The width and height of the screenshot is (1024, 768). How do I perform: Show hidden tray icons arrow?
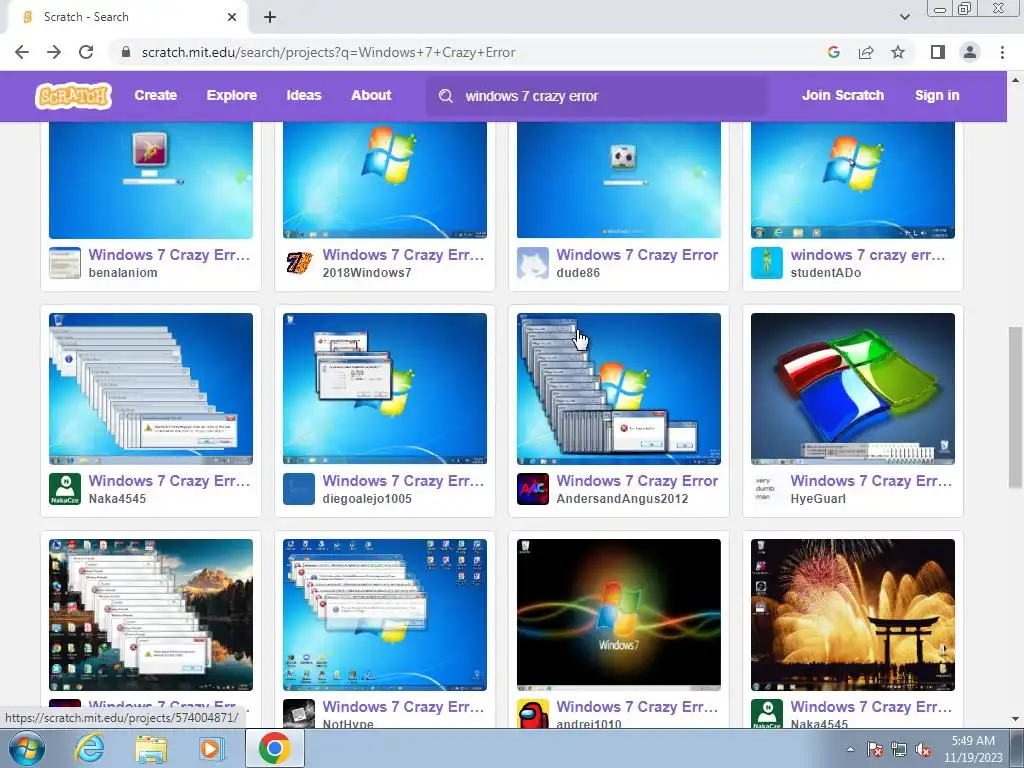point(850,749)
